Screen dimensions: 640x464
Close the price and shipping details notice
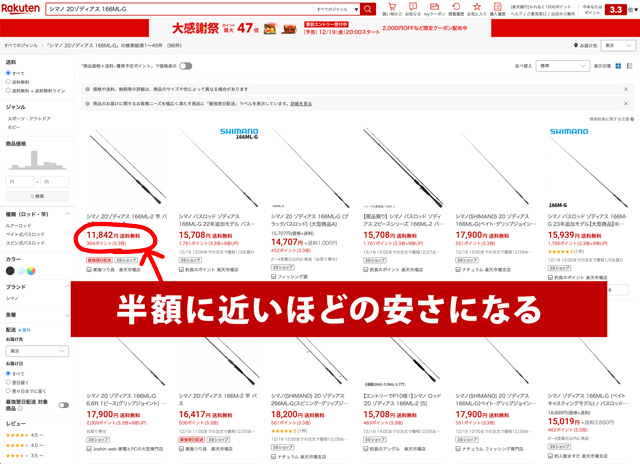[626, 89]
